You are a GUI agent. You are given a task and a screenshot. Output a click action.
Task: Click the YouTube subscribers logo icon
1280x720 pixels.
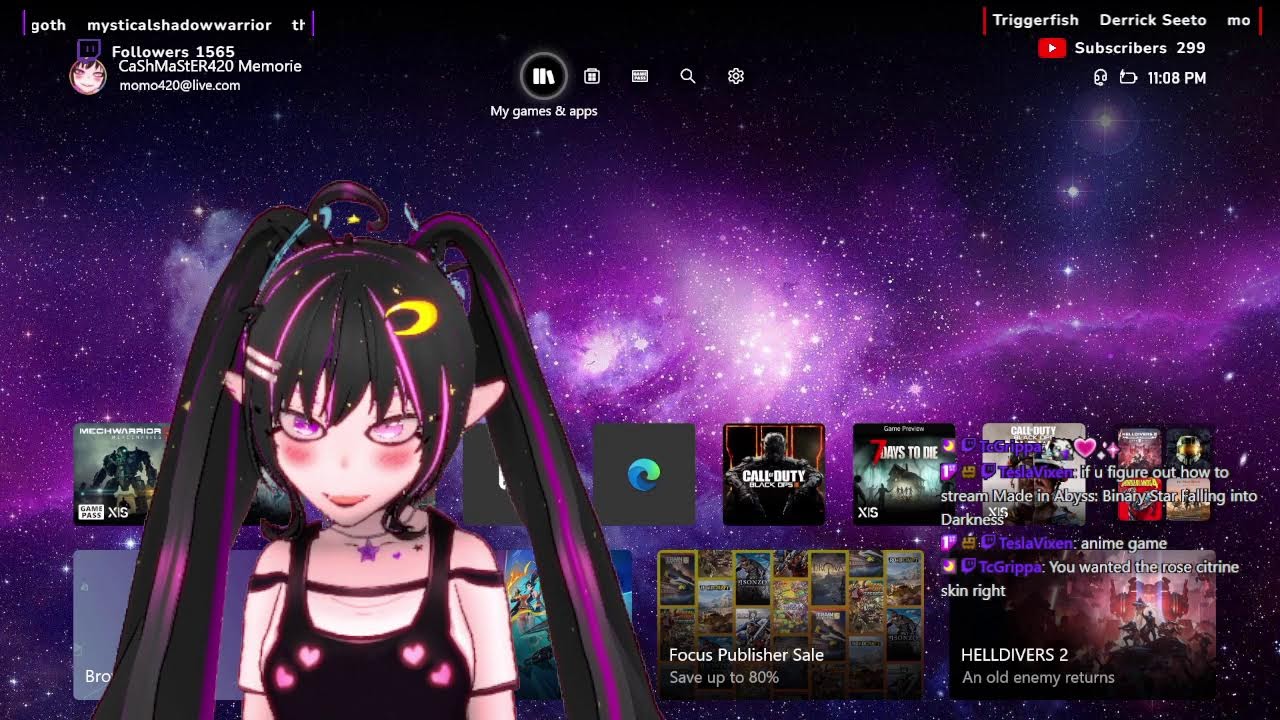1052,48
